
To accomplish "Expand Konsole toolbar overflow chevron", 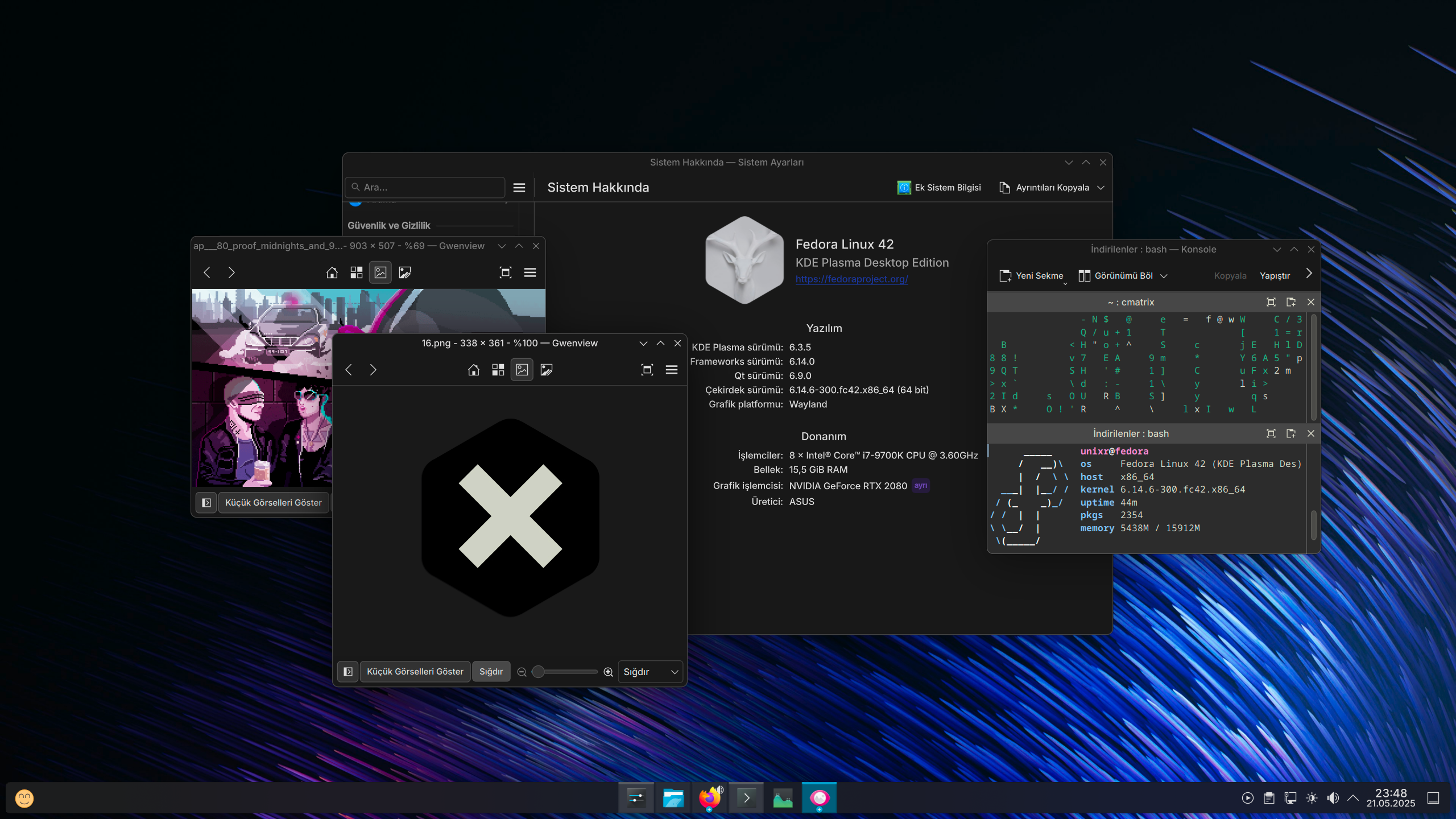I will tap(1309, 274).
